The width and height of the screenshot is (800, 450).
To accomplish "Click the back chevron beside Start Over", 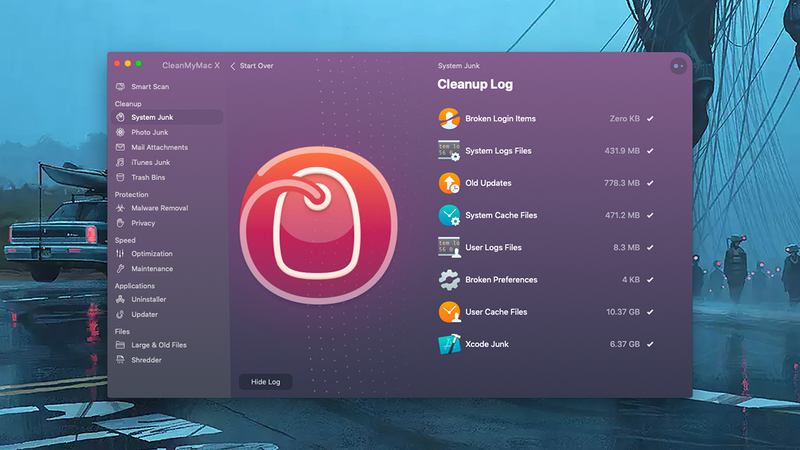I will point(233,66).
